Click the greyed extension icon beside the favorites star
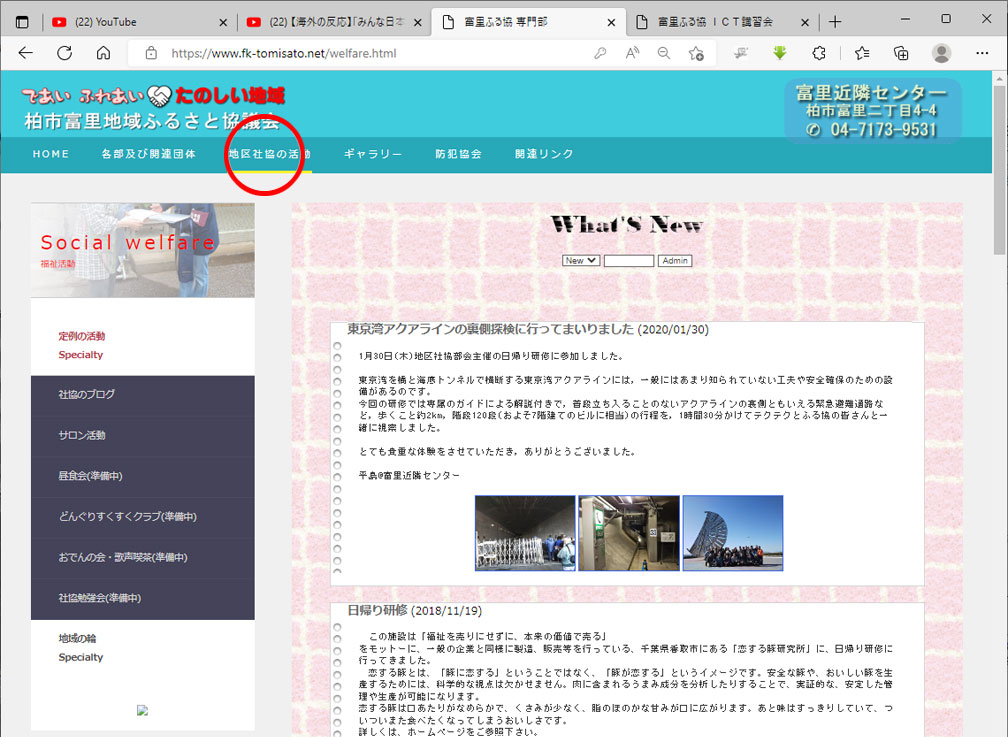The width and height of the screenshot is (1008, 737). 741,53
